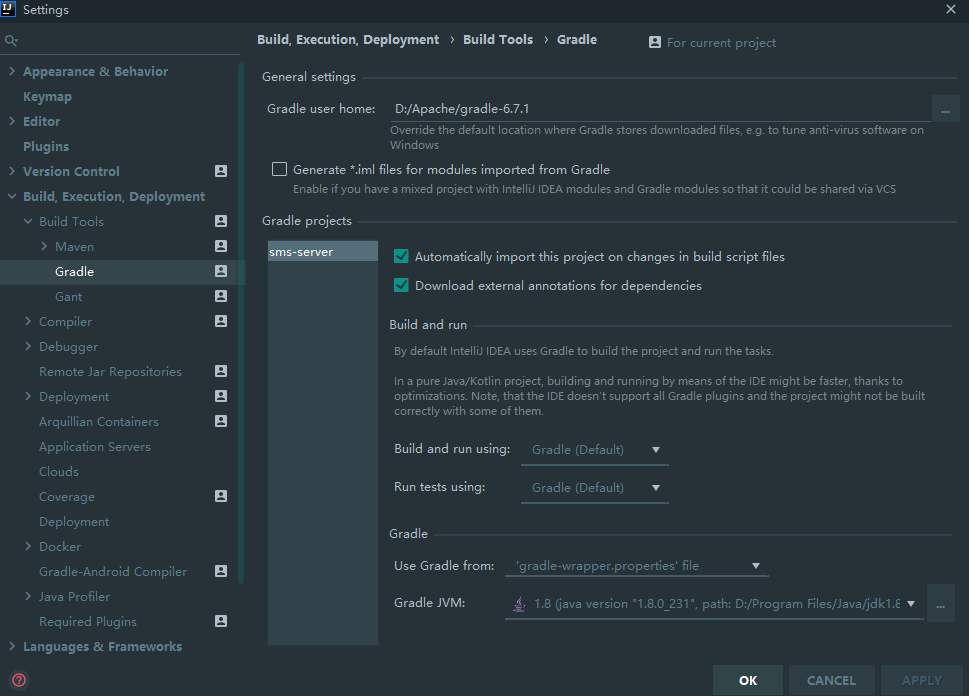Image resolution: width=969 pixels, height=696 pixels.
Task: Open Arquillian Containers settings
Action: tap(99, 422)
